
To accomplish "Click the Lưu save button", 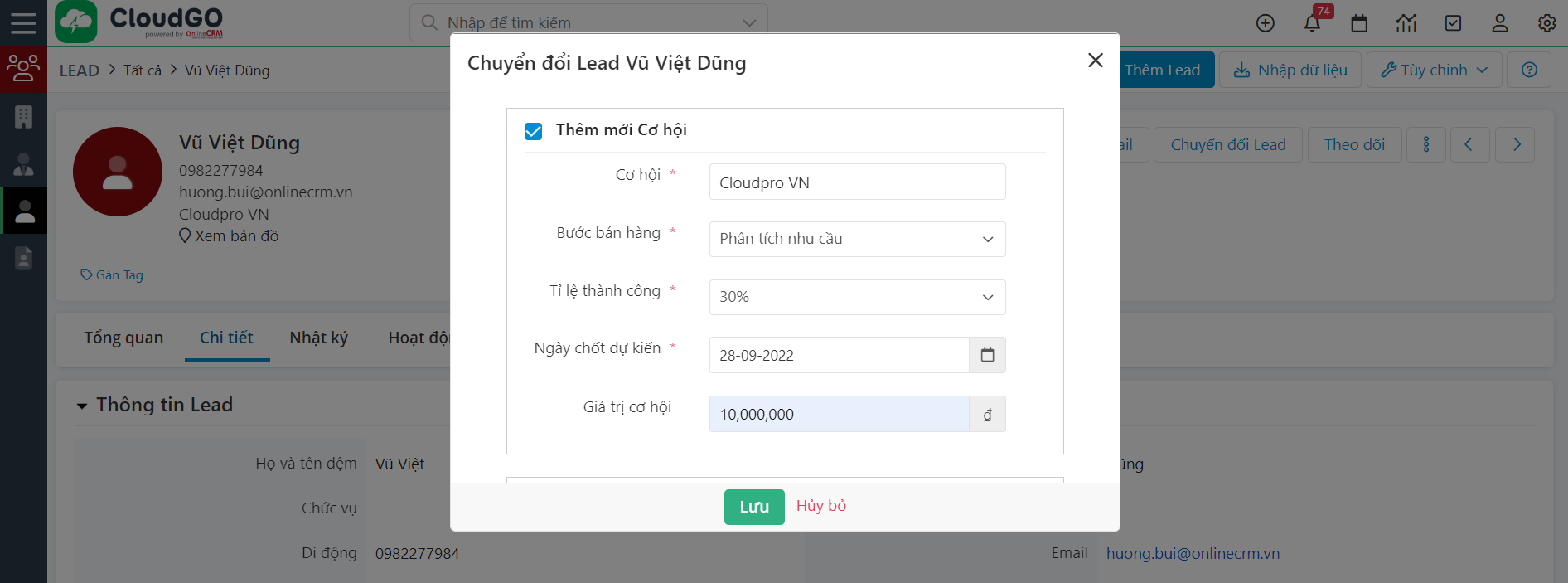I will [x=754, y=507].
